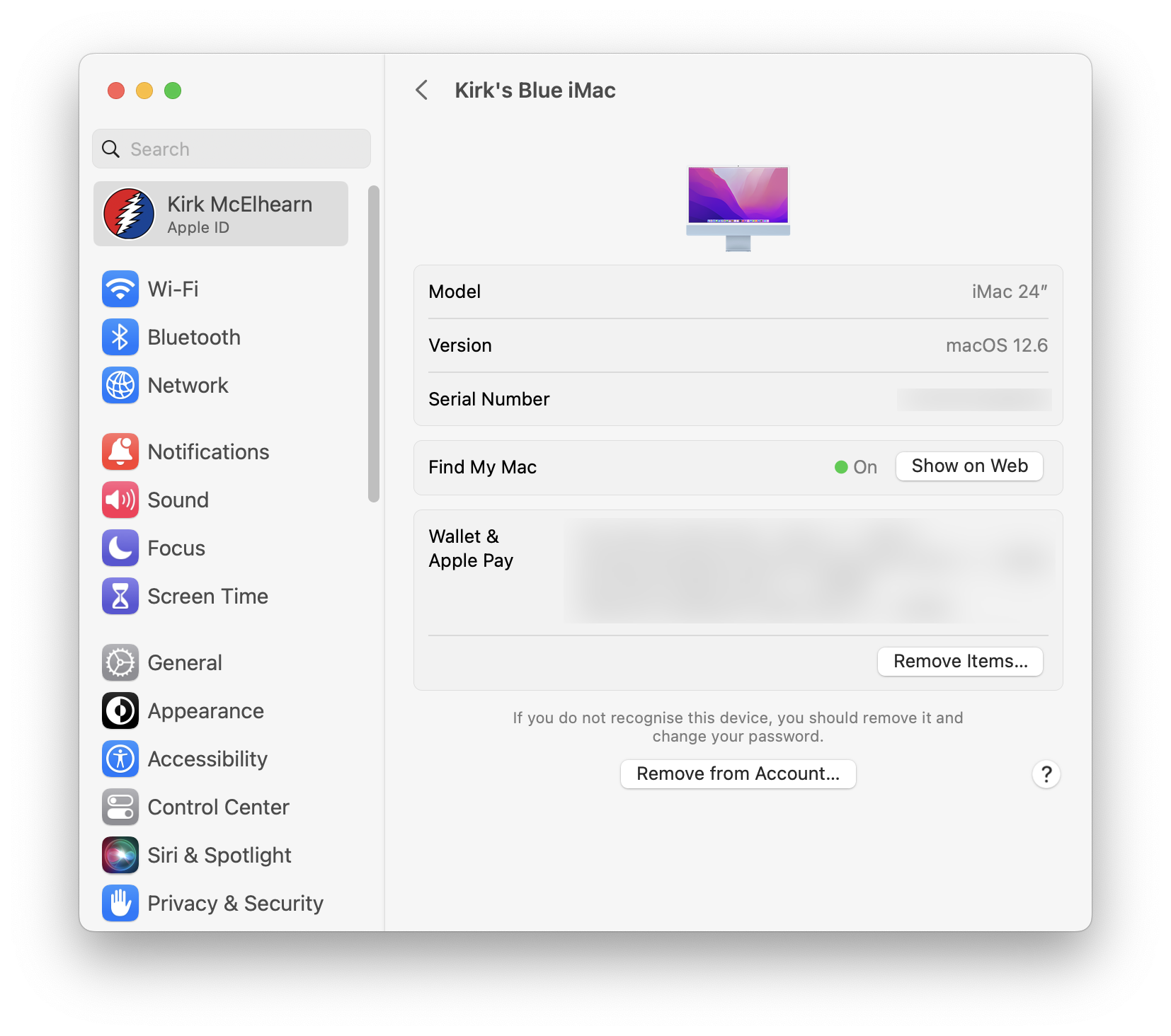Image resolution: width=1171 pixels, height=1036 pixels.
Task: Click Screen Time hourglass icon
Action: coord(120,596)
